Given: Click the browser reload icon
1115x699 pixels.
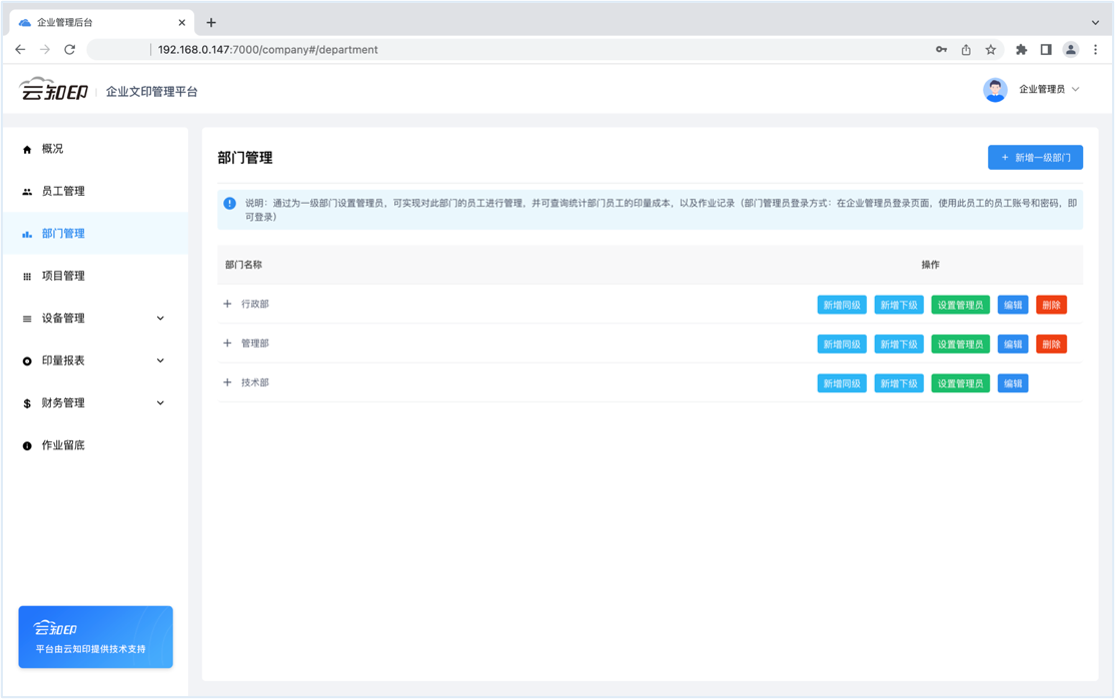Looking at the screenshot, I should (x=69, y=49).
